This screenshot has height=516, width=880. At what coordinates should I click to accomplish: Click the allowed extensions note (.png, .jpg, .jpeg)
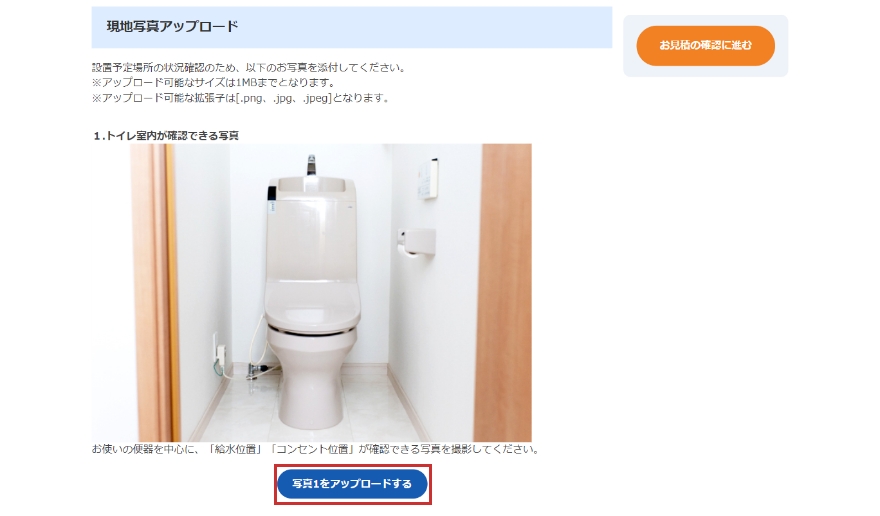coord(241,98)
